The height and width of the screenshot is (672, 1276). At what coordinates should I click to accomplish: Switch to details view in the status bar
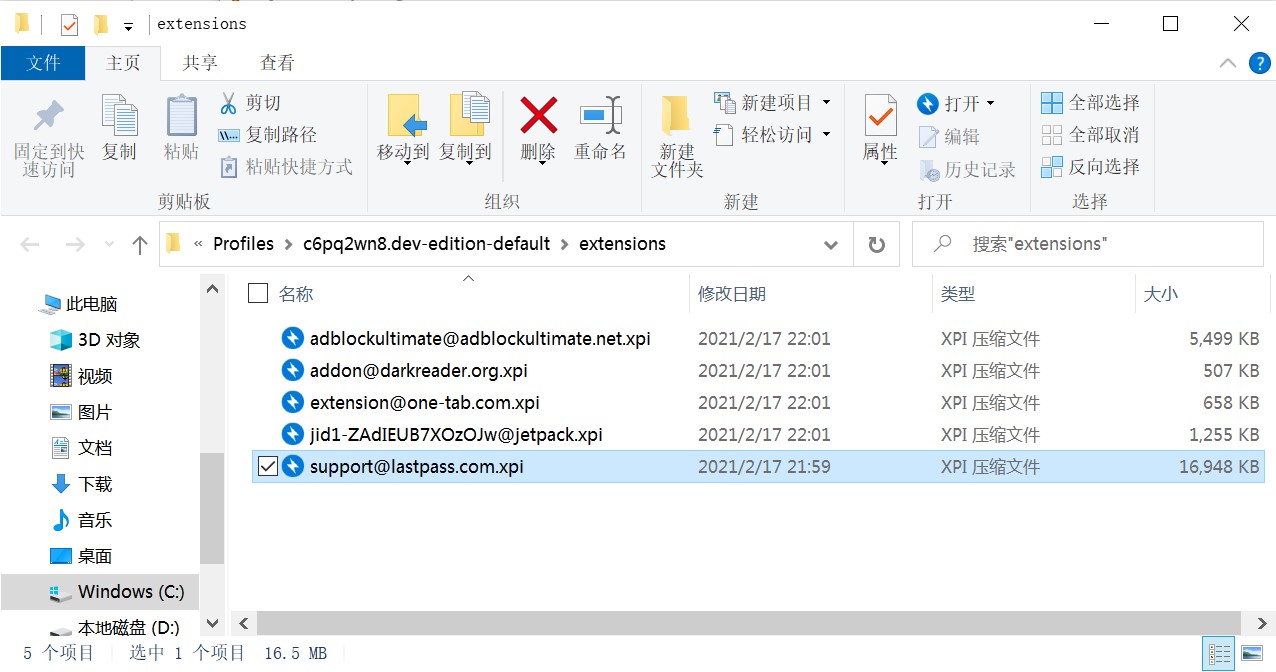pos(1219,654)
